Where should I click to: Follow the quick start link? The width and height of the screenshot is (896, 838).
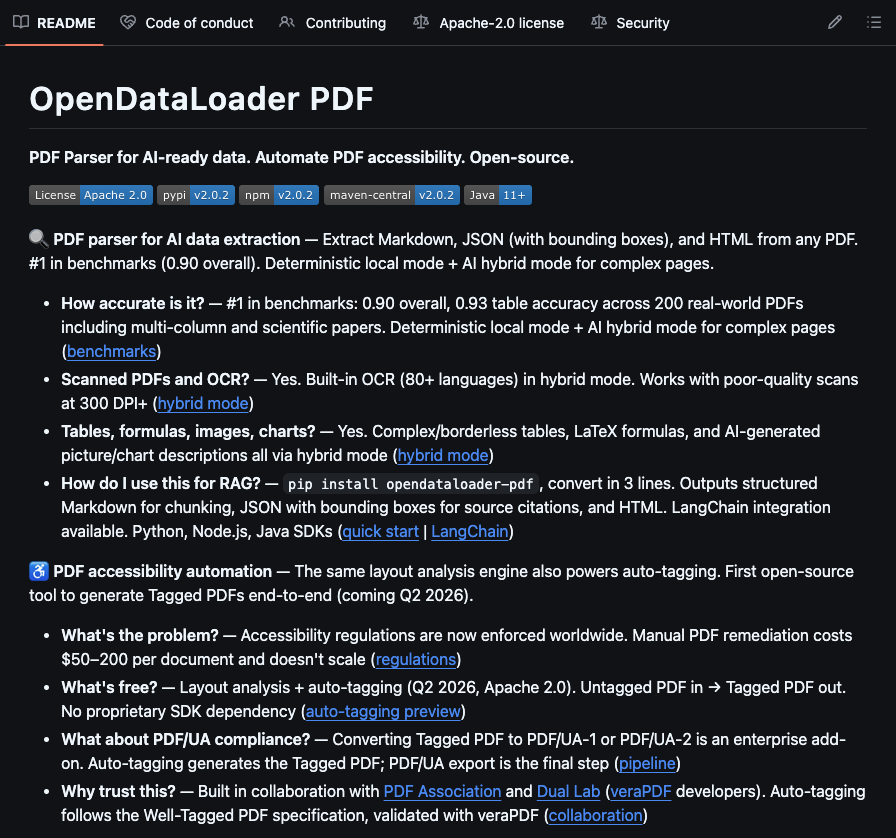pos(381,532)
